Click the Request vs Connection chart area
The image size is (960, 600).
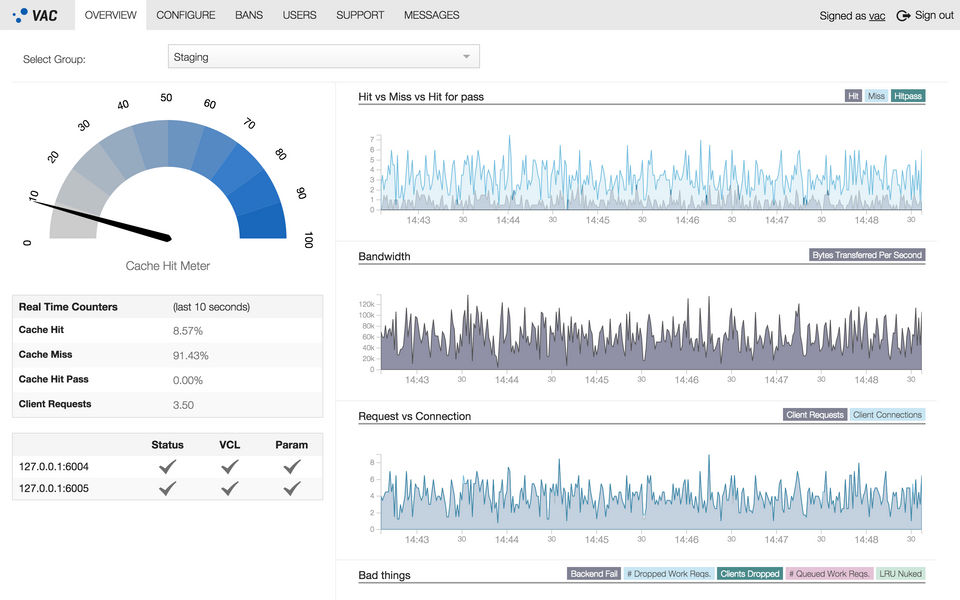pos(651,492)
